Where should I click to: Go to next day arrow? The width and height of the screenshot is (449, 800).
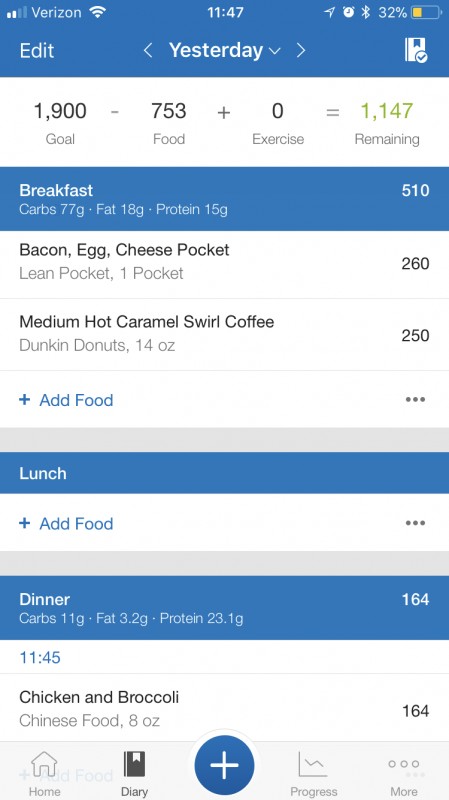pos(301,50)
